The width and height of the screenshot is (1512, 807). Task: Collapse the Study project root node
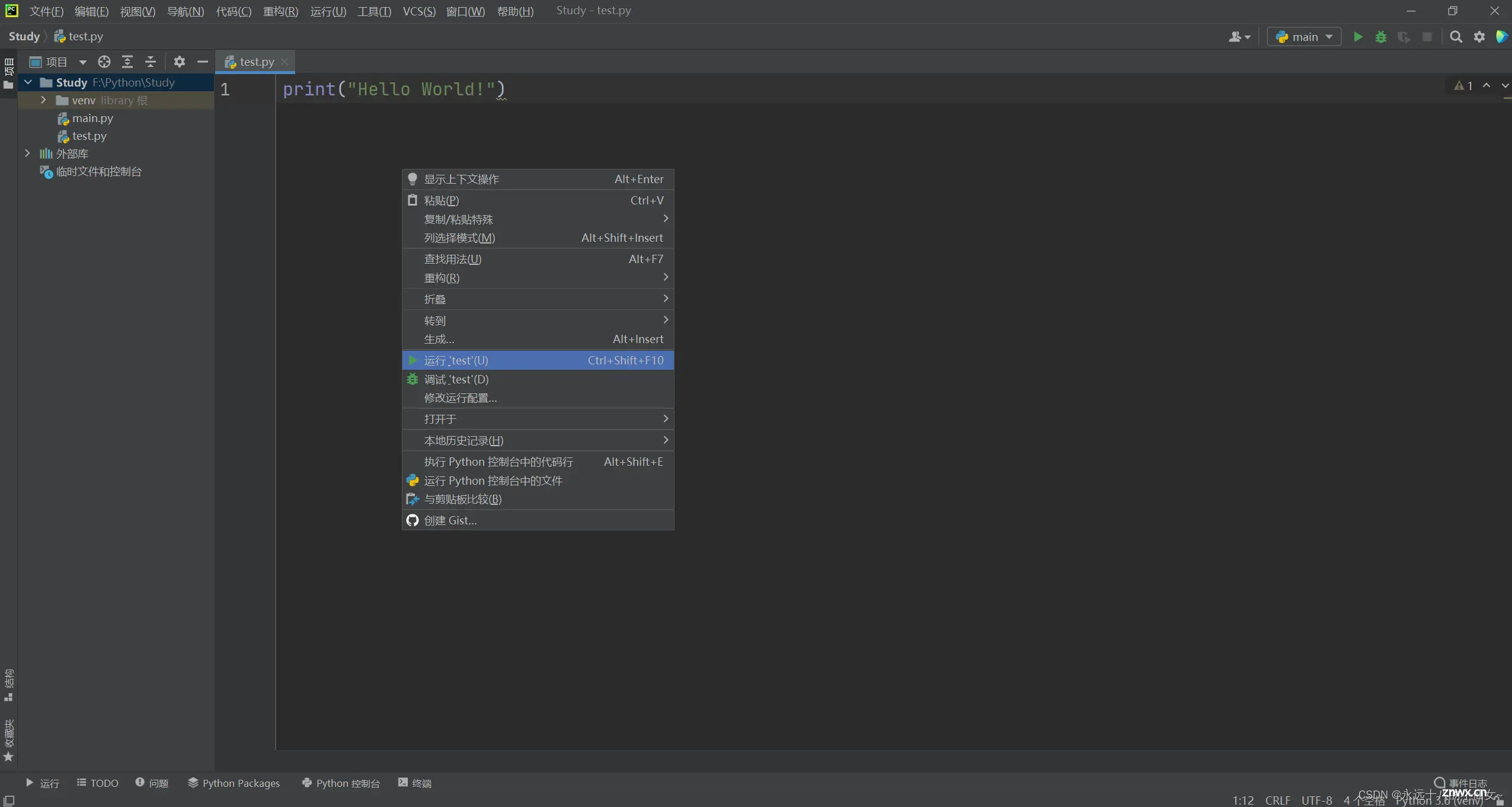tap(28, 82)
